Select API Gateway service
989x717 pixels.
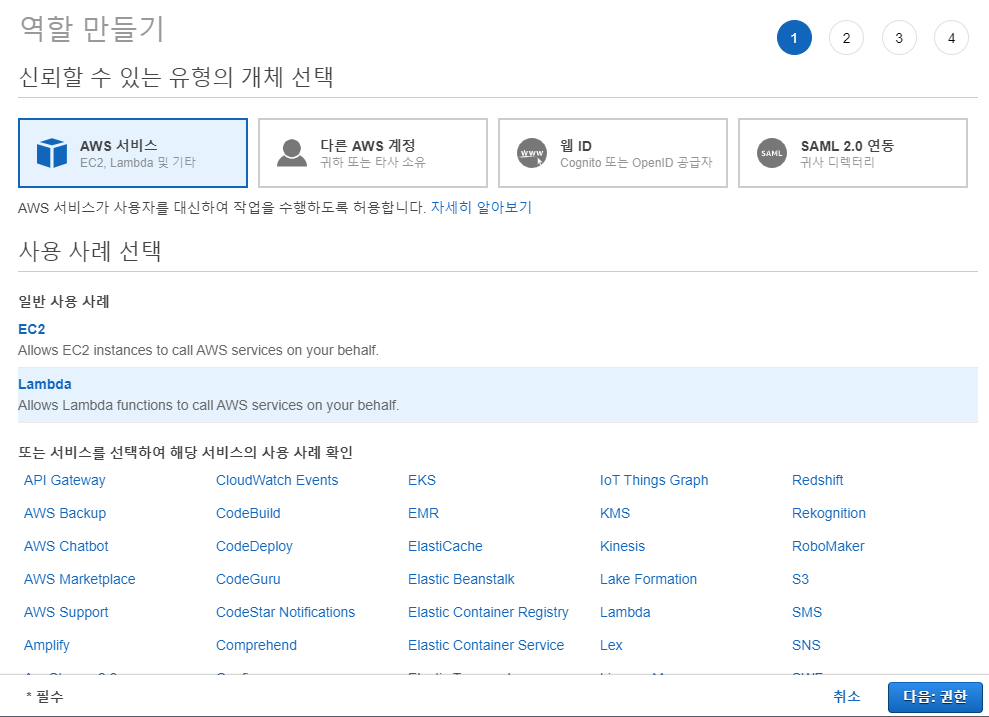(x=64, y=481)
